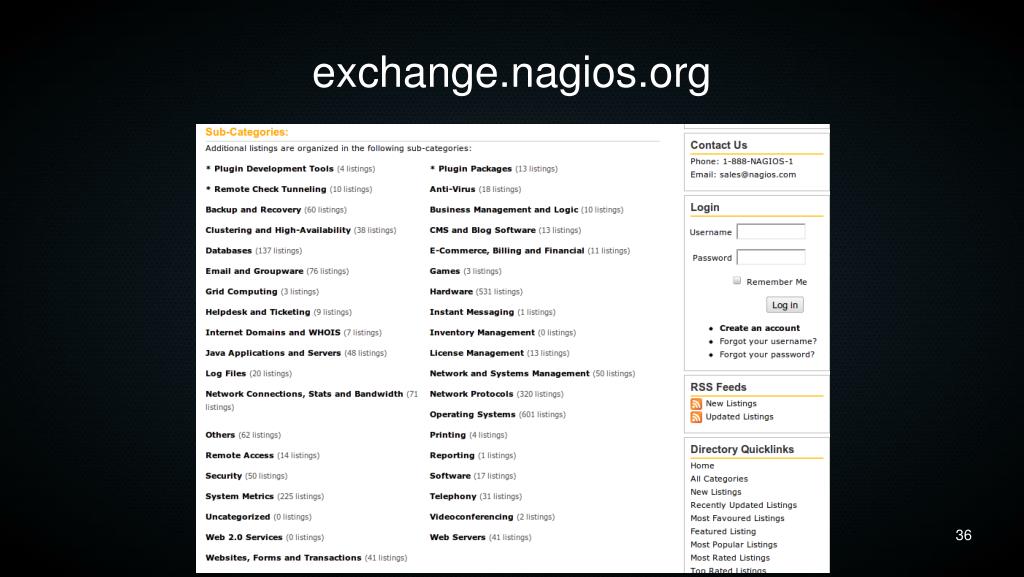This screenshot has height=577, width=1024.
Task: Open the Others category
Action: (x=220, y=435)
